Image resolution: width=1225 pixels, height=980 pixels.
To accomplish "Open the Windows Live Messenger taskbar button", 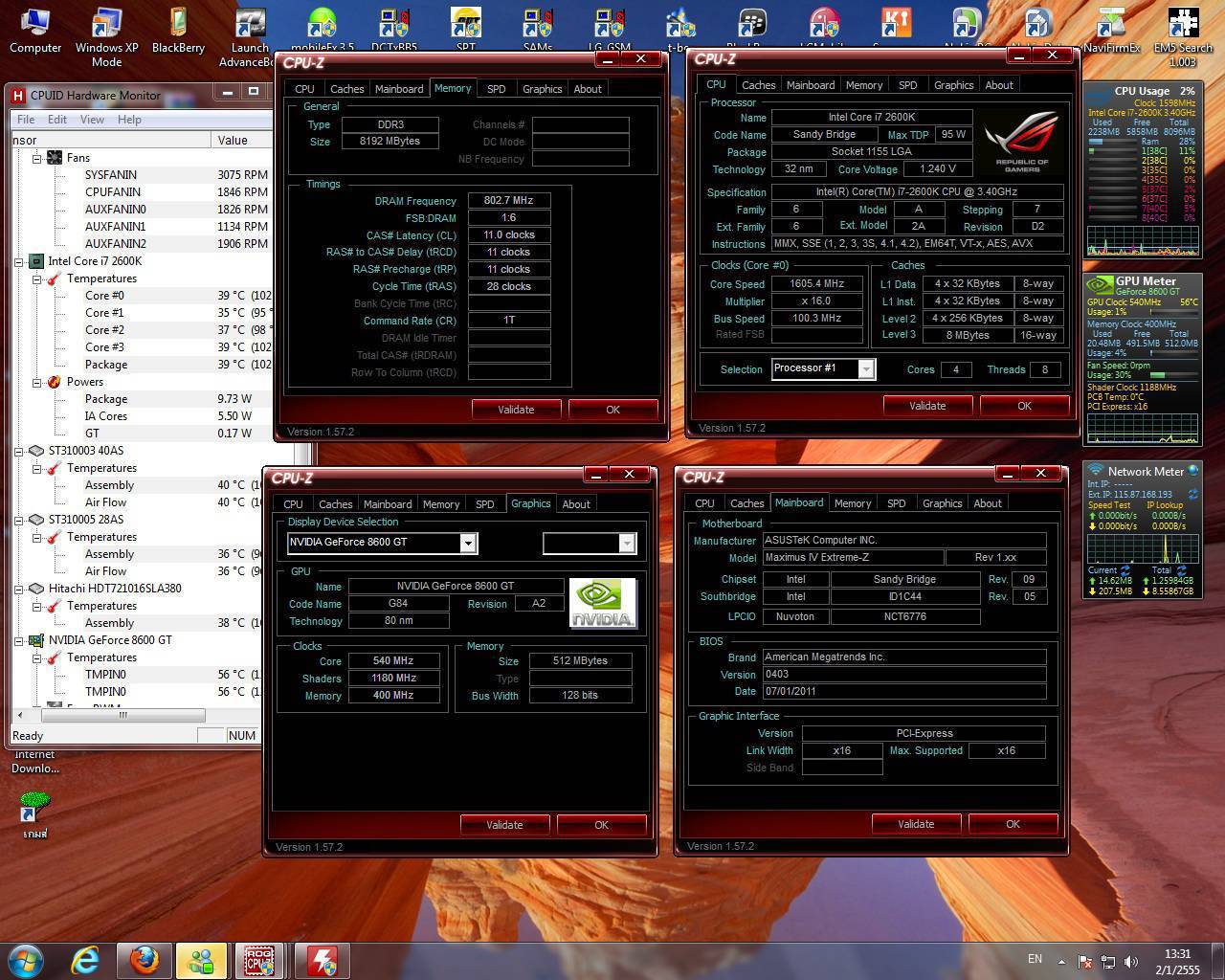I will coord(201,960).
